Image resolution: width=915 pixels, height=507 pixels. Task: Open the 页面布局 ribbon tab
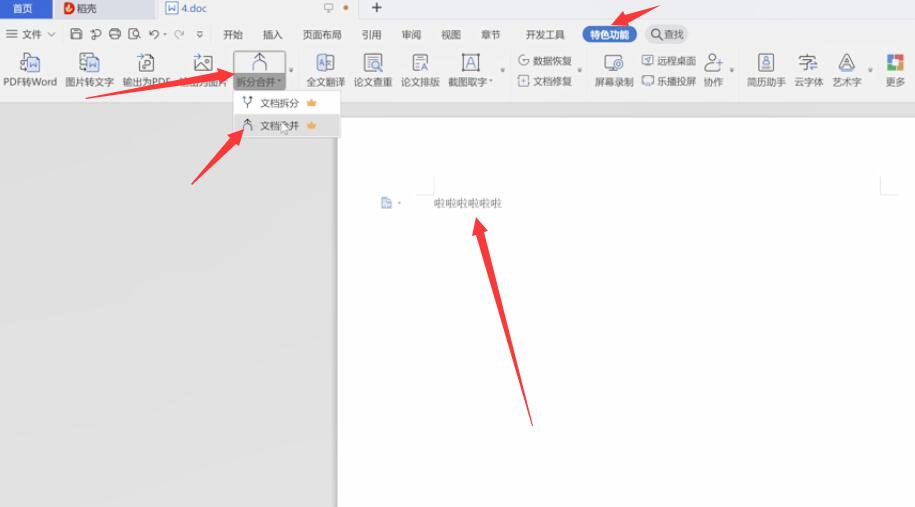[322, 34]
